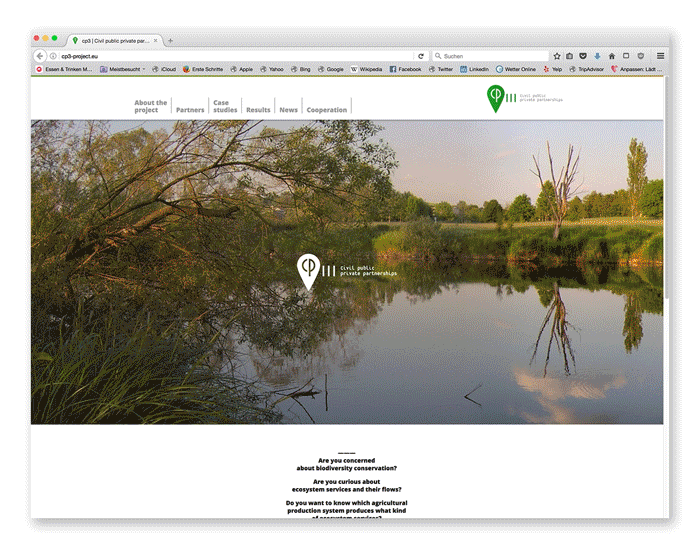Open the Wetter Online bookmark
Screen dimensions: 700x548
point(516,69)
